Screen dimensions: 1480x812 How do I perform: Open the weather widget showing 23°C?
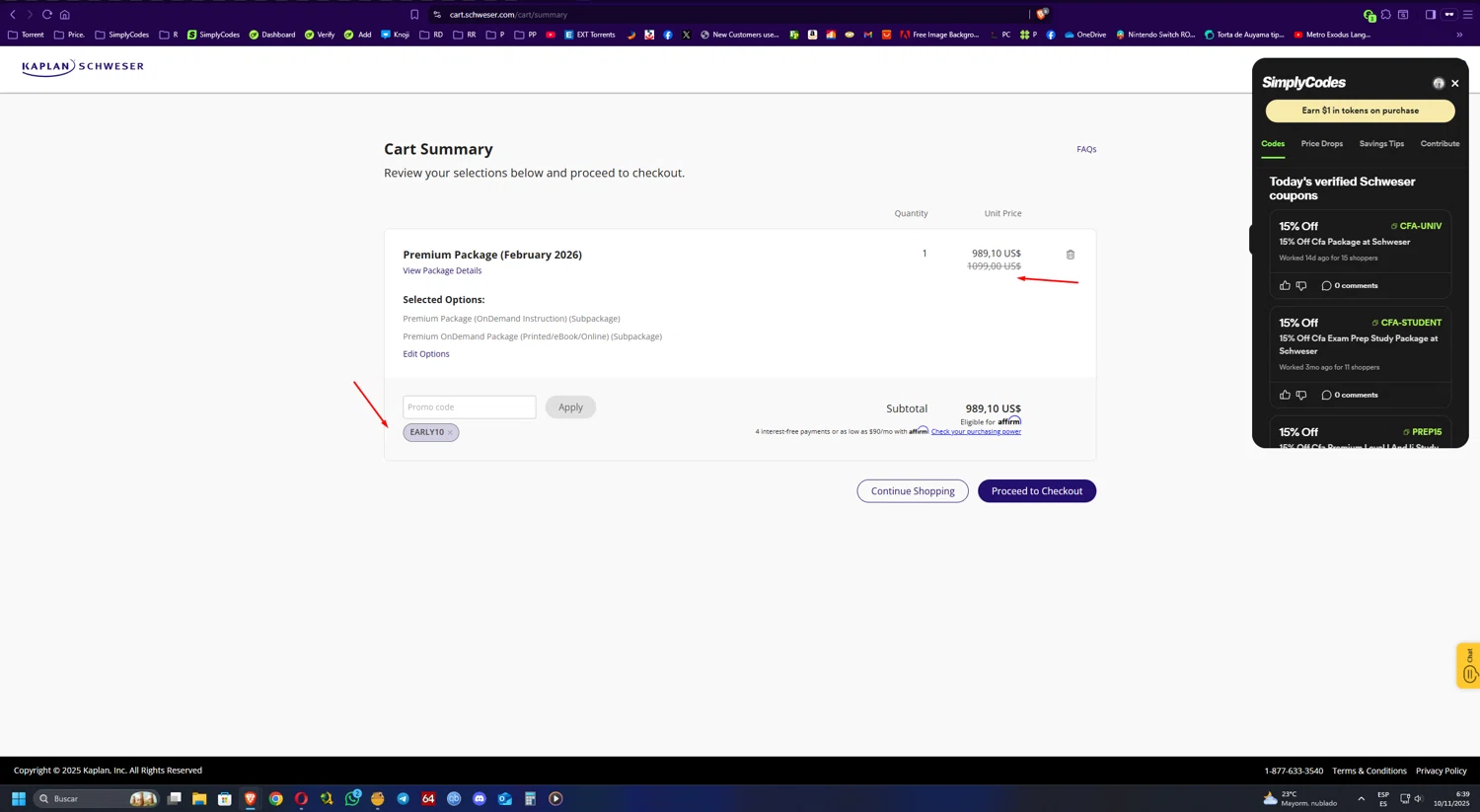click(1298, 799)
